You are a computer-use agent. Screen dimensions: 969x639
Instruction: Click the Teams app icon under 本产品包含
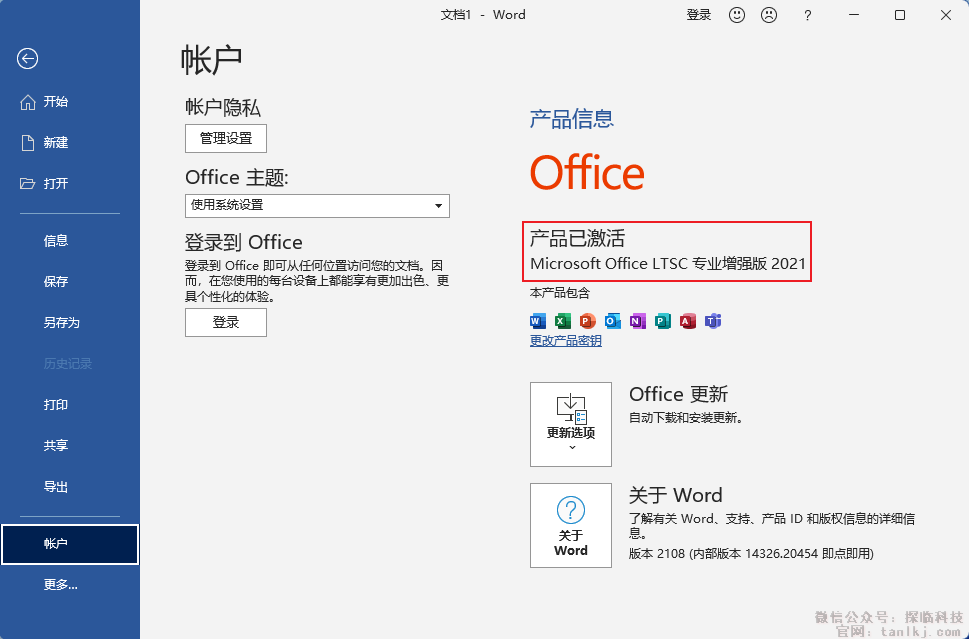[x=713, y=321]
